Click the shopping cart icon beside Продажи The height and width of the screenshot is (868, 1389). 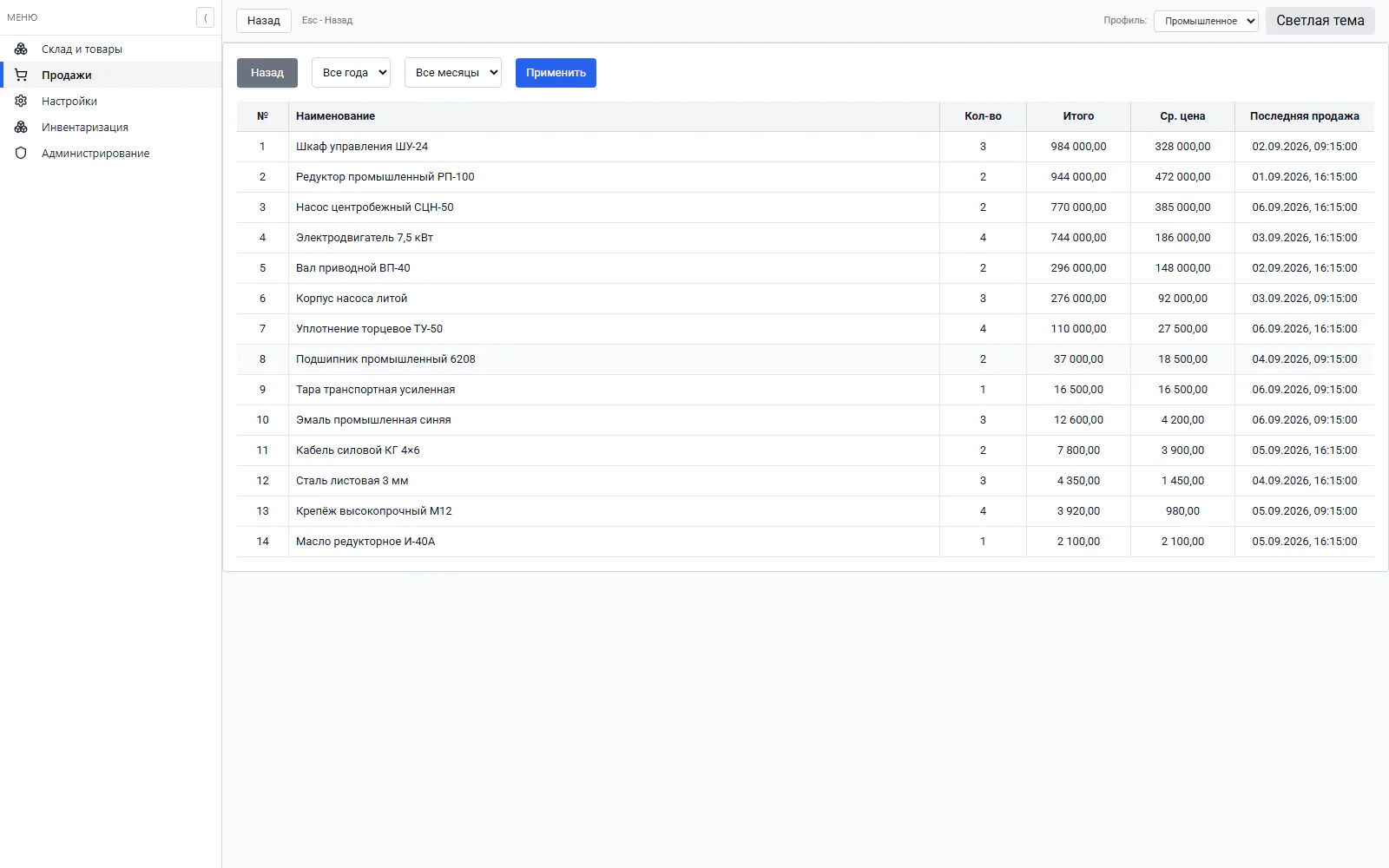tap(21, 75)
